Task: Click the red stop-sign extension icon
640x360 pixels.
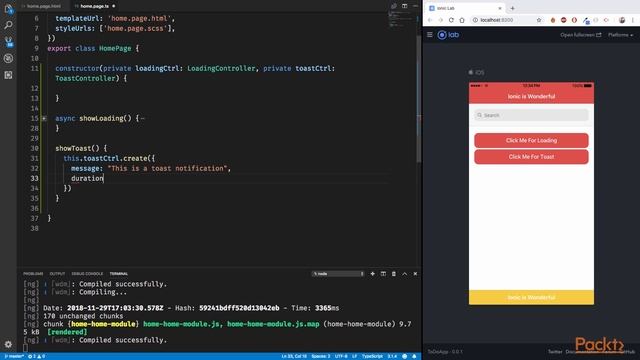Action: 564,20
